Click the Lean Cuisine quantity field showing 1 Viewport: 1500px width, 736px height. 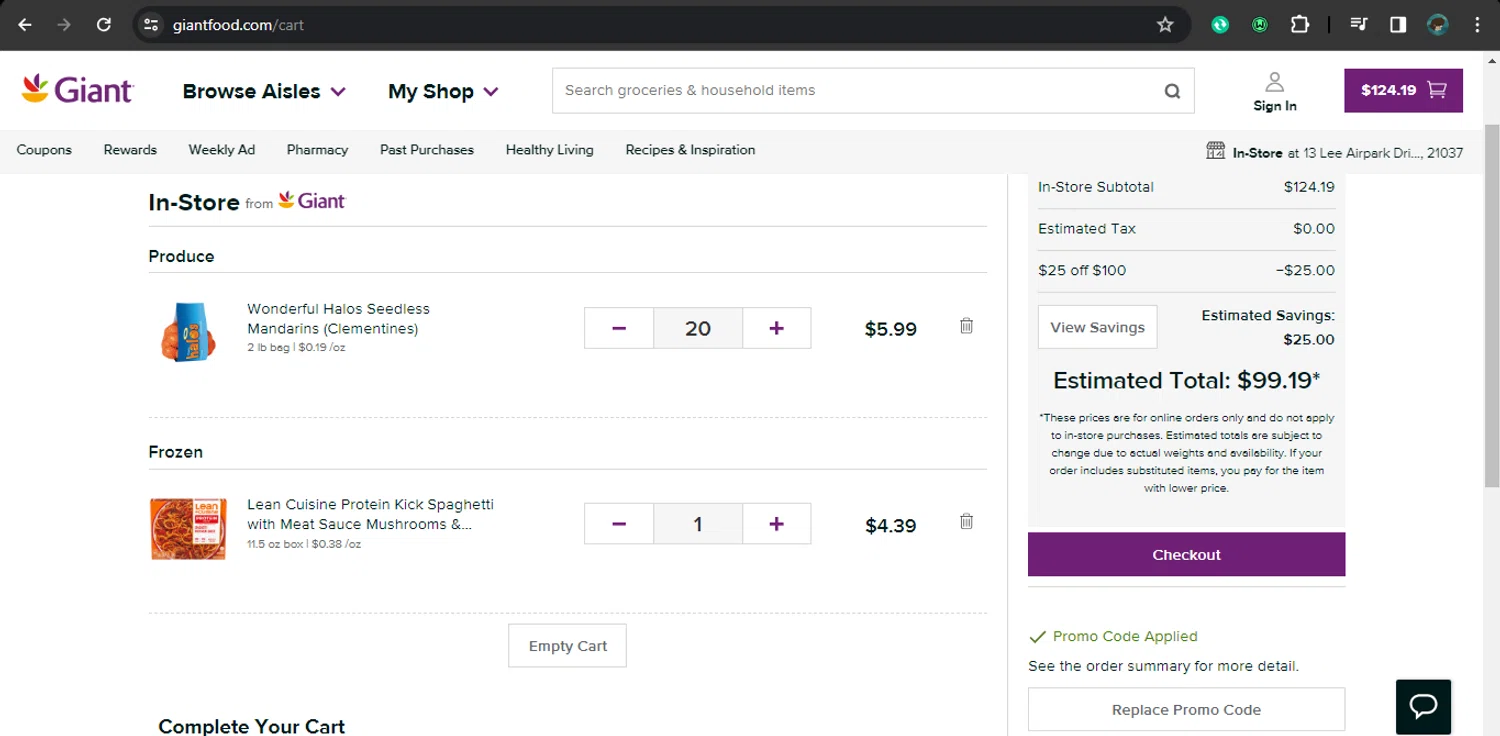pos(698,524)
